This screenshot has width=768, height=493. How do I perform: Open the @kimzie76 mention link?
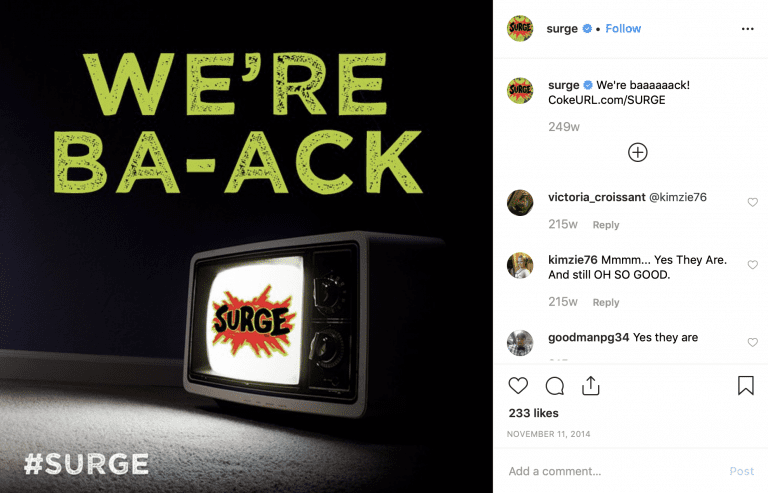pyautogui.click(x=677, y=197)
